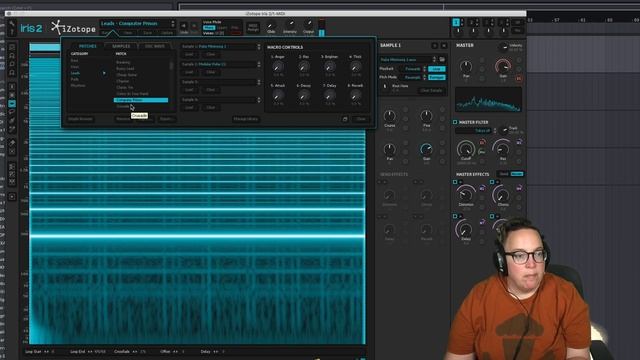Select the Rhythmic category

pos(78,86)
